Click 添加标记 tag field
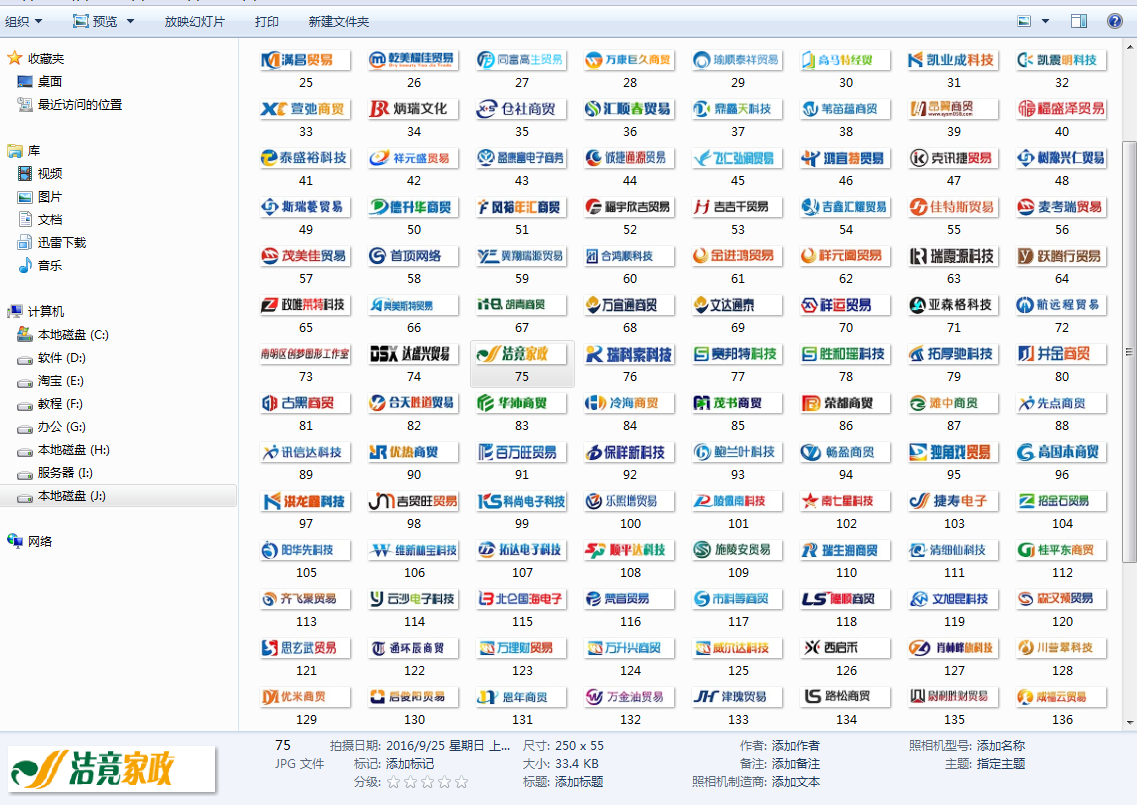 tap(410, 764)
